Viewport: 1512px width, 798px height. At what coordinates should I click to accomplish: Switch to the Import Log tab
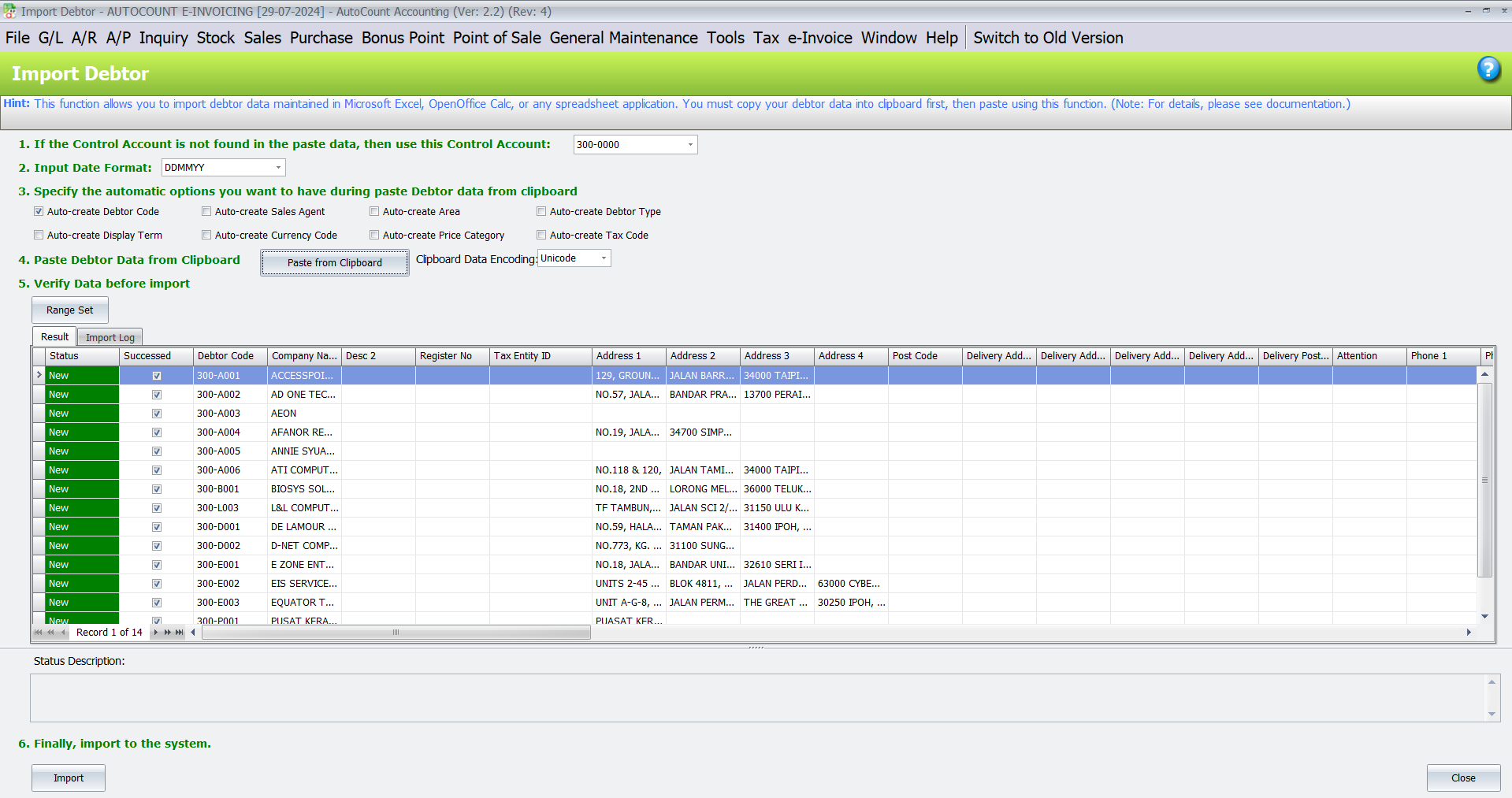pos(110,336)
